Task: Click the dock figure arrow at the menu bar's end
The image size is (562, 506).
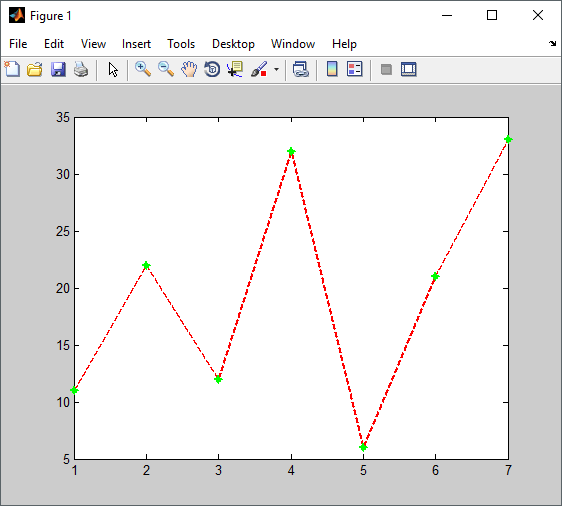Action: tap(552, 43)
